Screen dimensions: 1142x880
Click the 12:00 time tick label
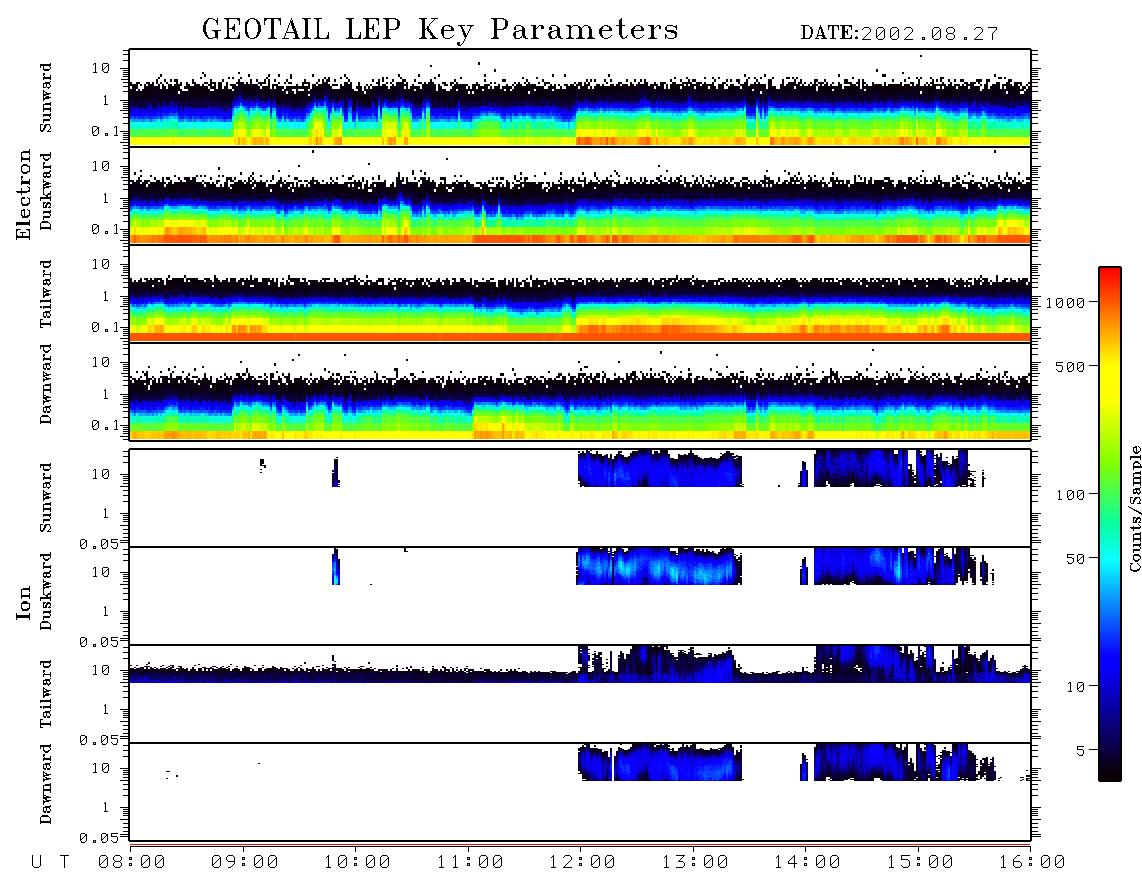[582, 863]
